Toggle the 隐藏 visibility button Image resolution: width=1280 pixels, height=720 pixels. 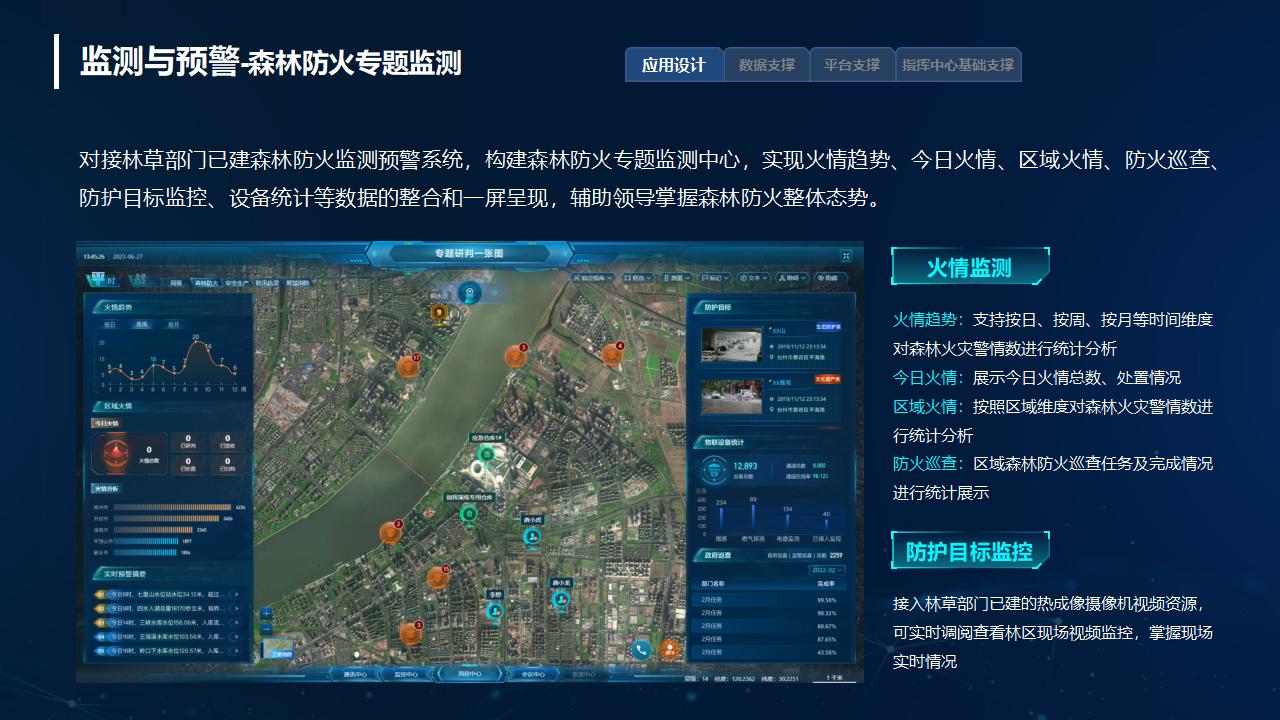[x=829, y=278]
